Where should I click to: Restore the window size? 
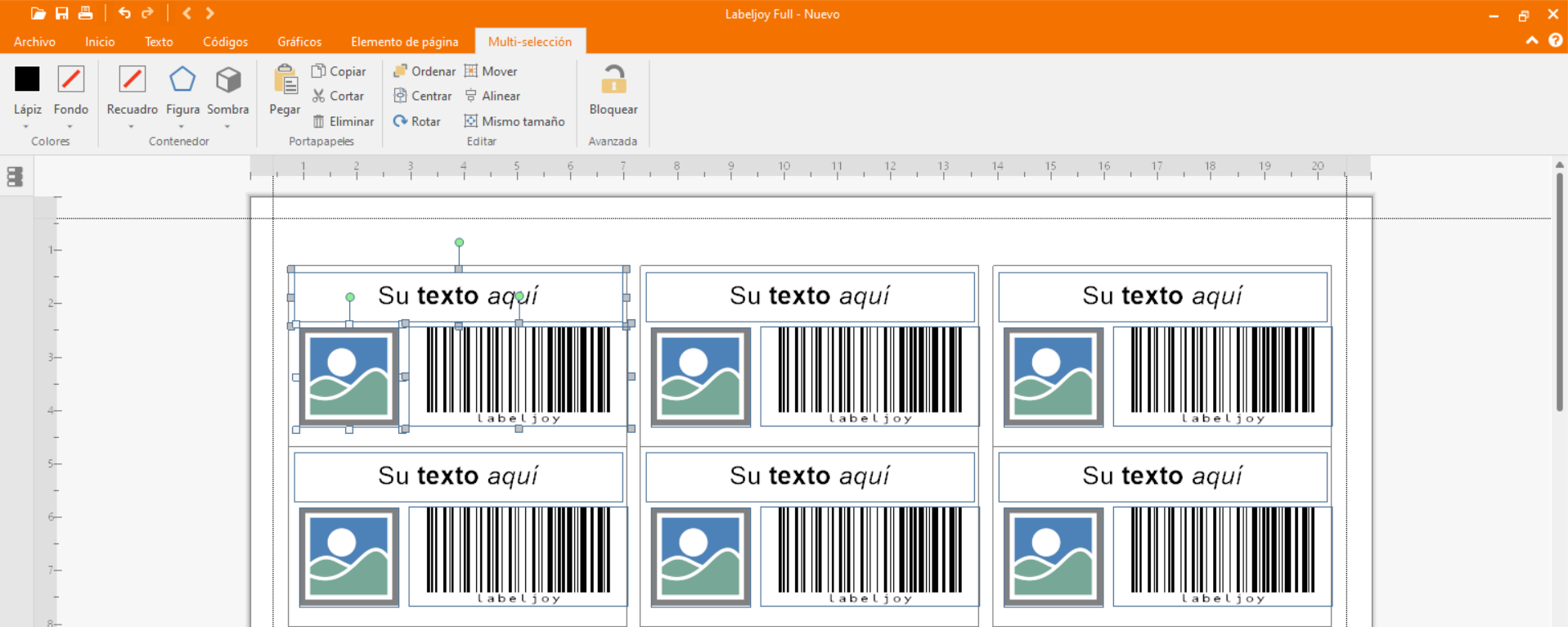pyautogui.click(x=1523, y=15)
